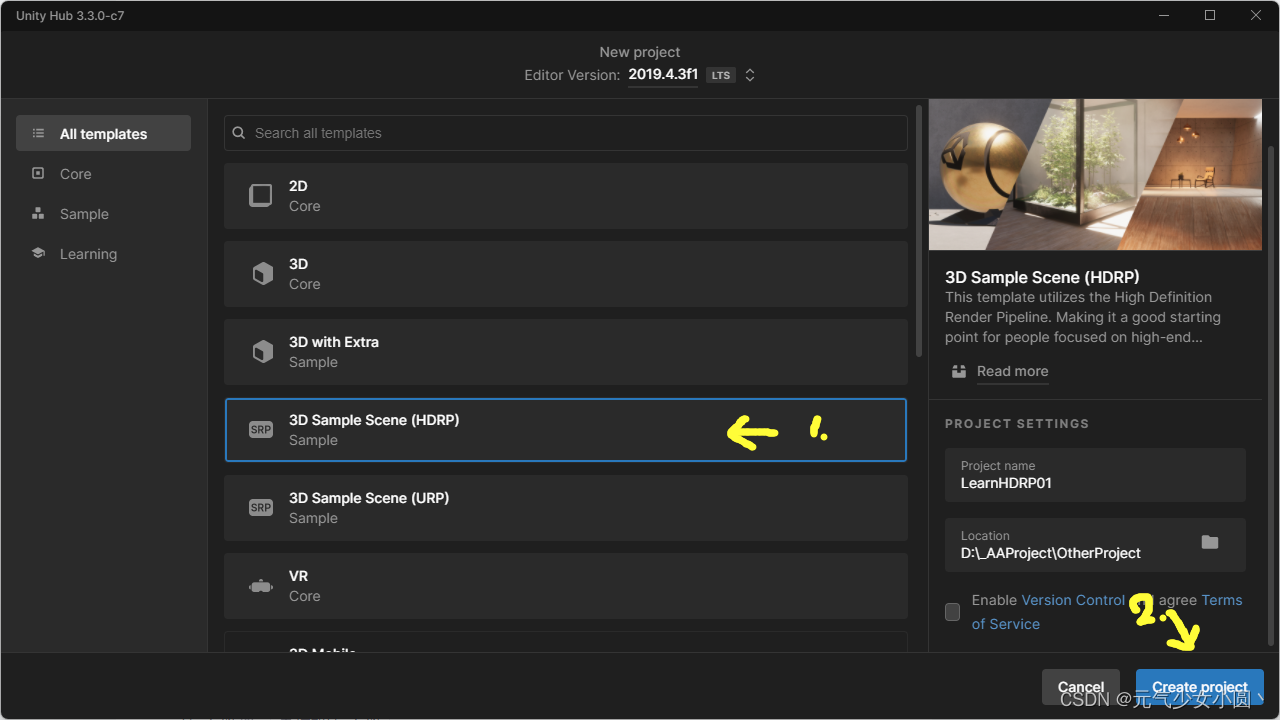Screen dimensions: 1280x720
Task: Click the Core category square icon
Action: [38, 173]
